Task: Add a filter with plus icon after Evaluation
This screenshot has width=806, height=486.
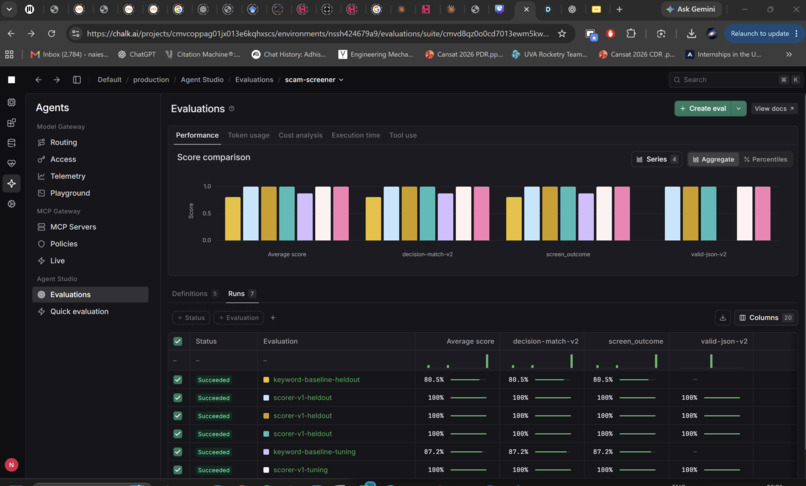Action: (272, 318)
